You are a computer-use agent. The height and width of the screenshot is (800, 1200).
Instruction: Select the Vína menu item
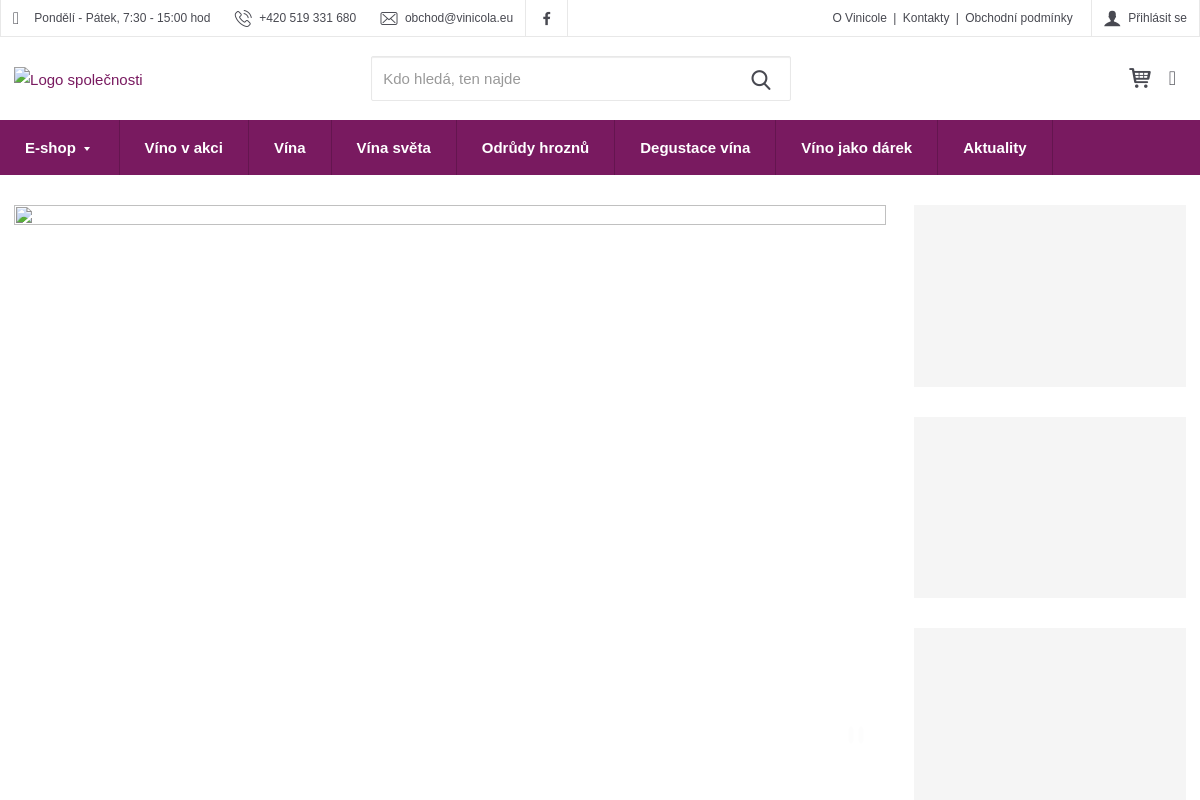click(290, 148)
